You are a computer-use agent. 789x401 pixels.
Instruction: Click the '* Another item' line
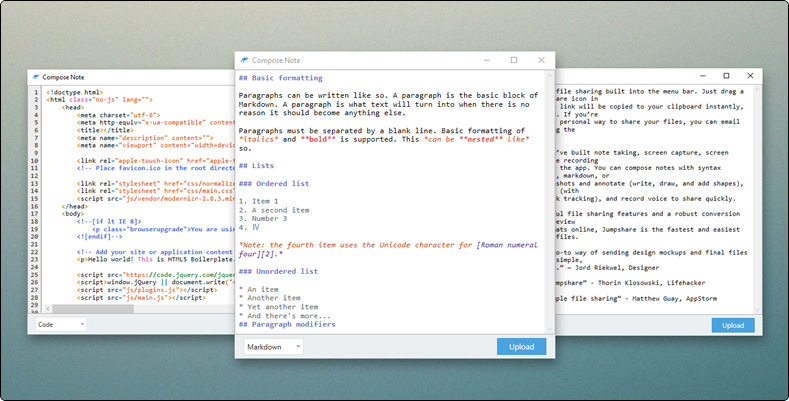click(269, 298)
